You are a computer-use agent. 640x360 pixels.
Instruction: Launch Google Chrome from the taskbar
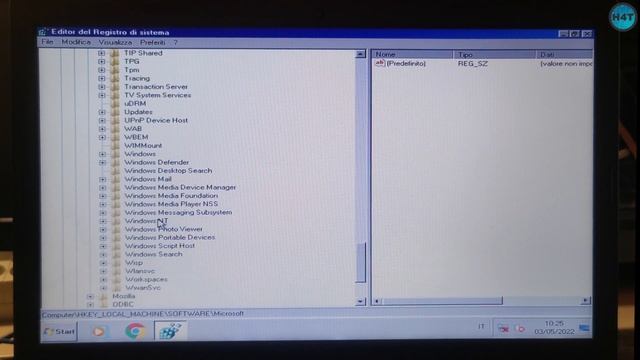point(135,331)
